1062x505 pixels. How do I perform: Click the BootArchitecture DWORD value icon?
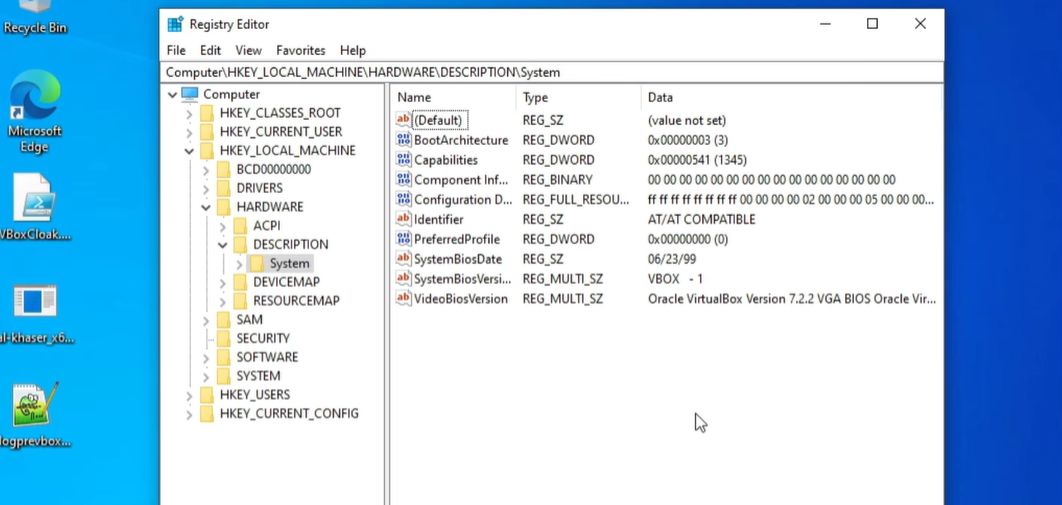[404, 140]
